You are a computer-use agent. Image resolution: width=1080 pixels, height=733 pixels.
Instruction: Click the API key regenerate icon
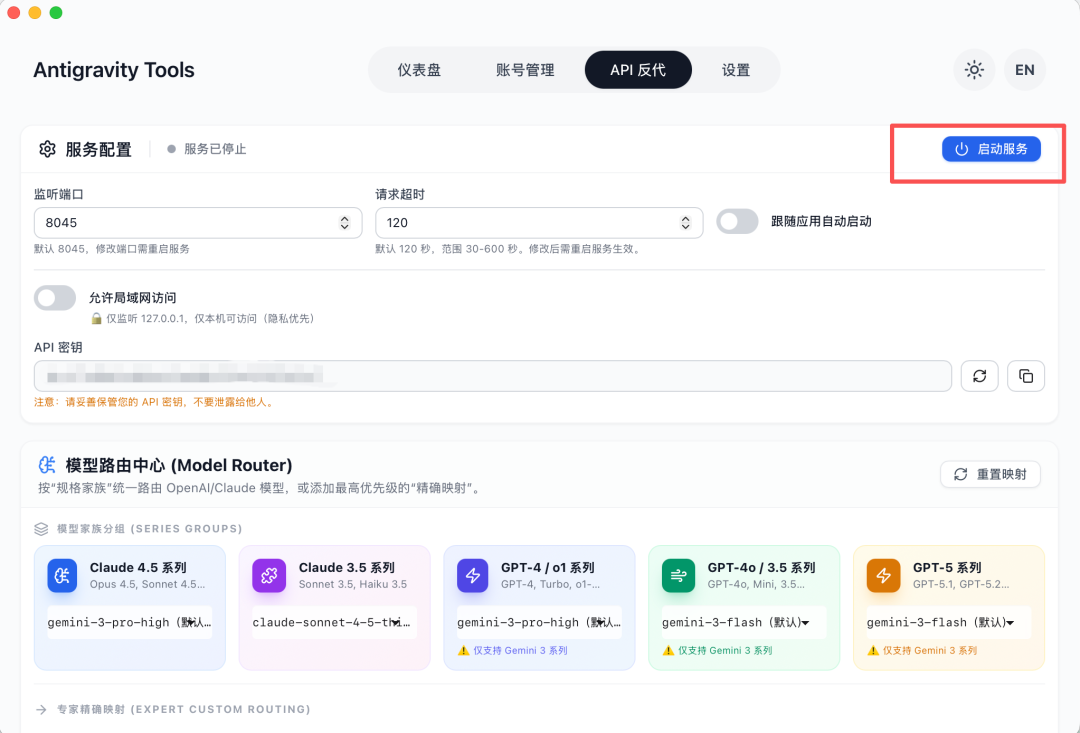pyautogui.click(x=979, y=376)
